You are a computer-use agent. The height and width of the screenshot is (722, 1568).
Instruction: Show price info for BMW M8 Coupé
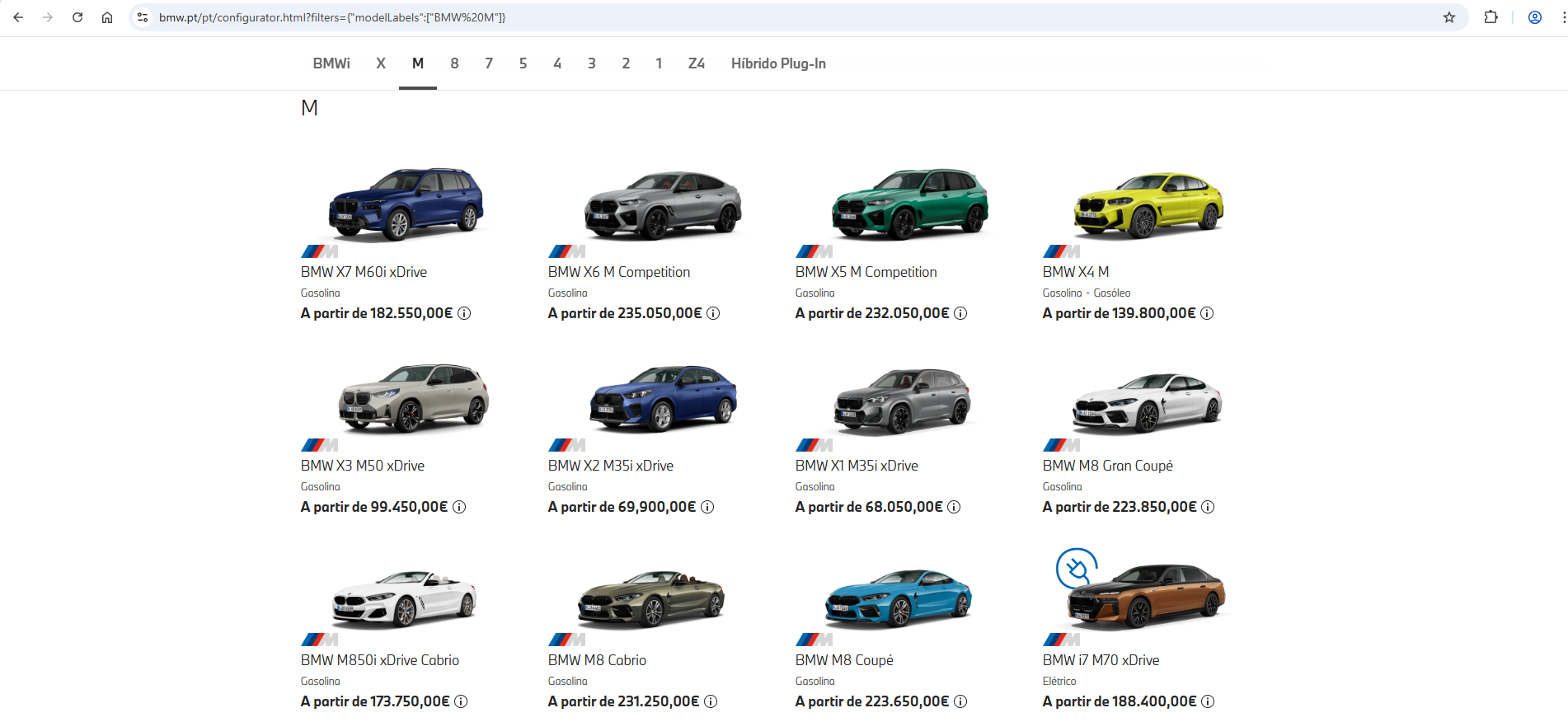[960, 701]
